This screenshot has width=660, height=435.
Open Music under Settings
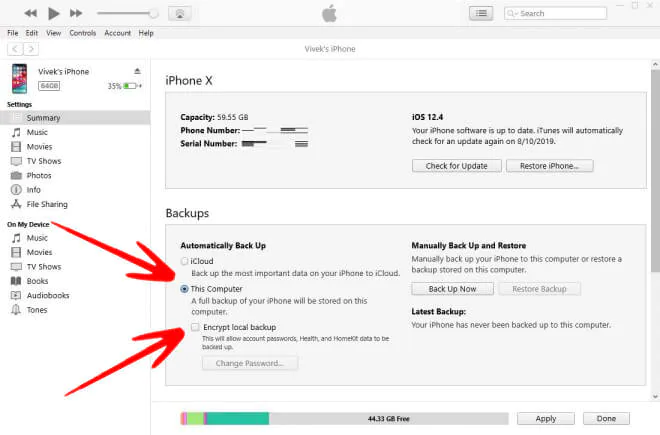tap(37, 132)
